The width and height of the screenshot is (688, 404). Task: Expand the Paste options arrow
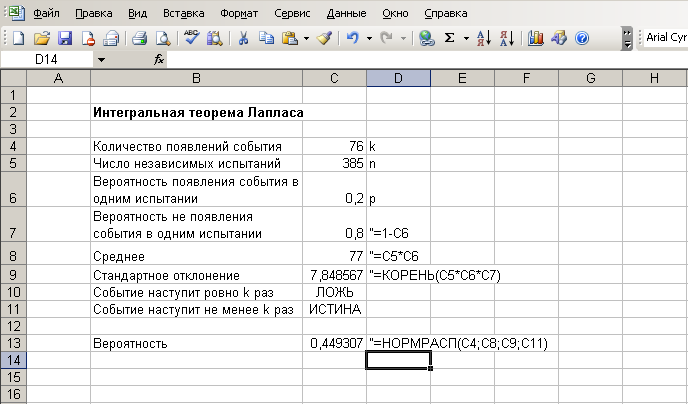306,39
